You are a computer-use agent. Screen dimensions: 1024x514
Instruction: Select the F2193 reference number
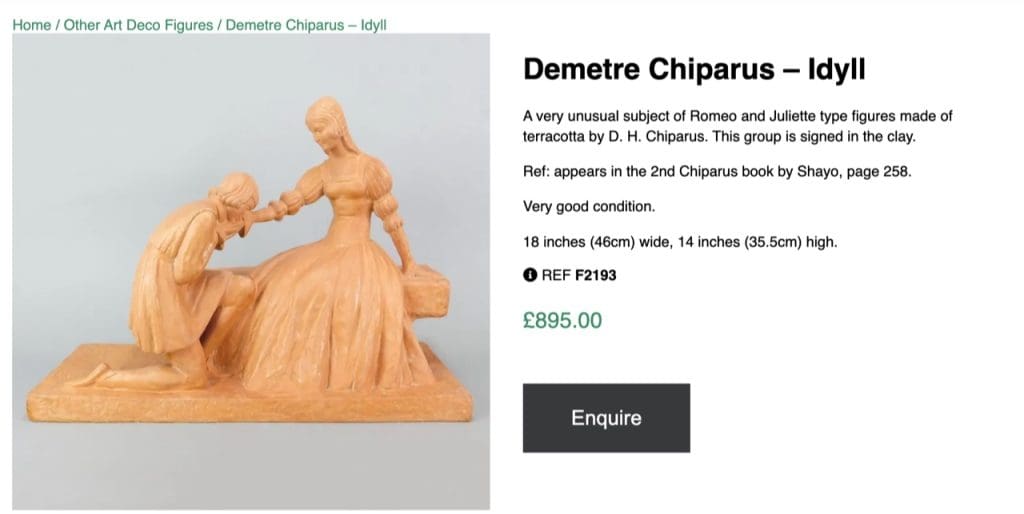[596, 276]
